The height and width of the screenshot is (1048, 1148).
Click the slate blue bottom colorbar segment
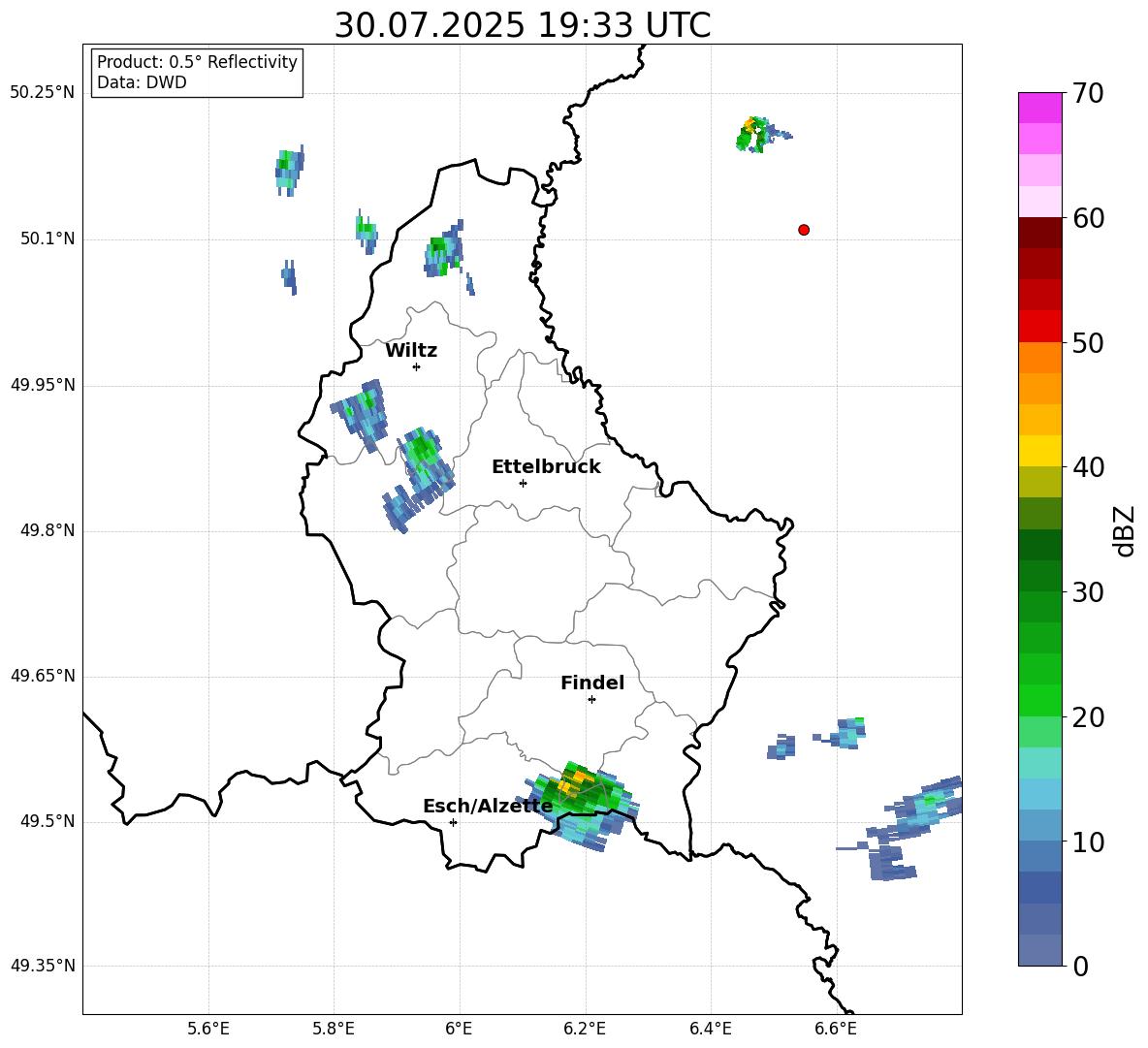click(1040, 950)
